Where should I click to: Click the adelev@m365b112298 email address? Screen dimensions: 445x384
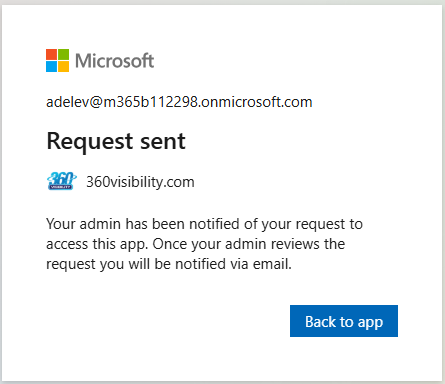179,102
